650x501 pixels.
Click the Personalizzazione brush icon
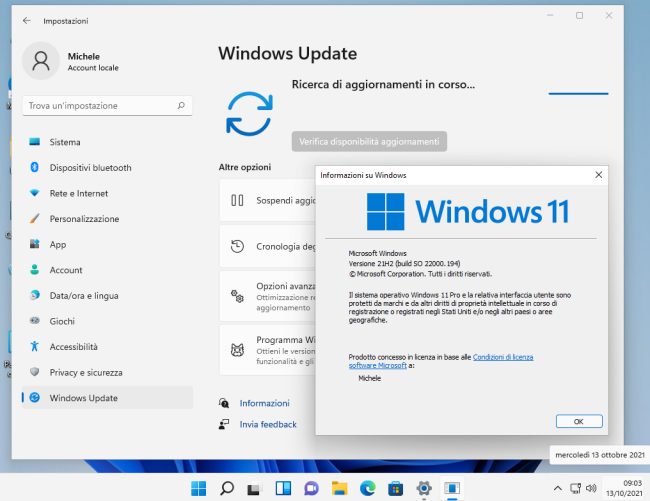34,218
